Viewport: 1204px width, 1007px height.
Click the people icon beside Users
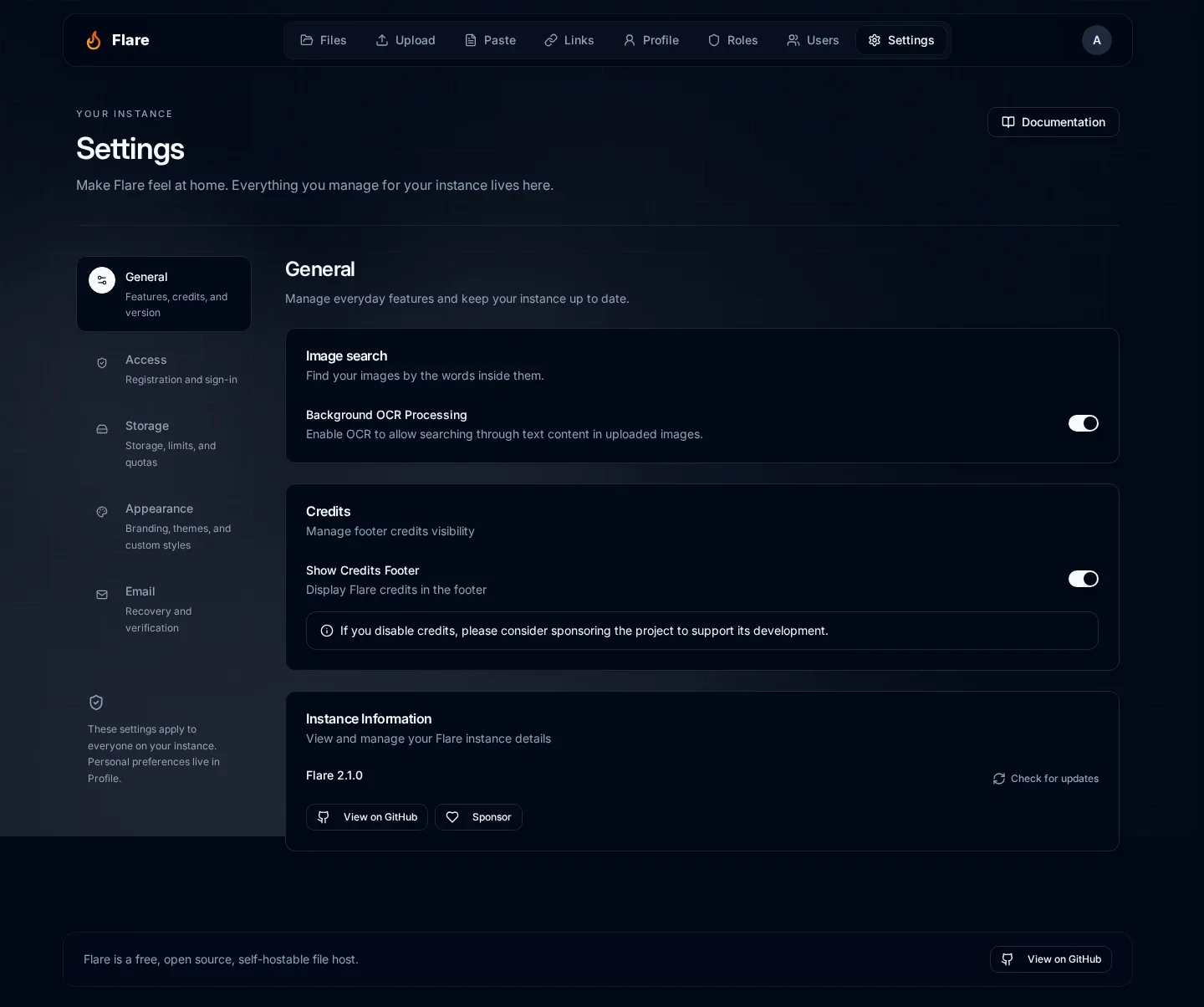tap(793, 40)
